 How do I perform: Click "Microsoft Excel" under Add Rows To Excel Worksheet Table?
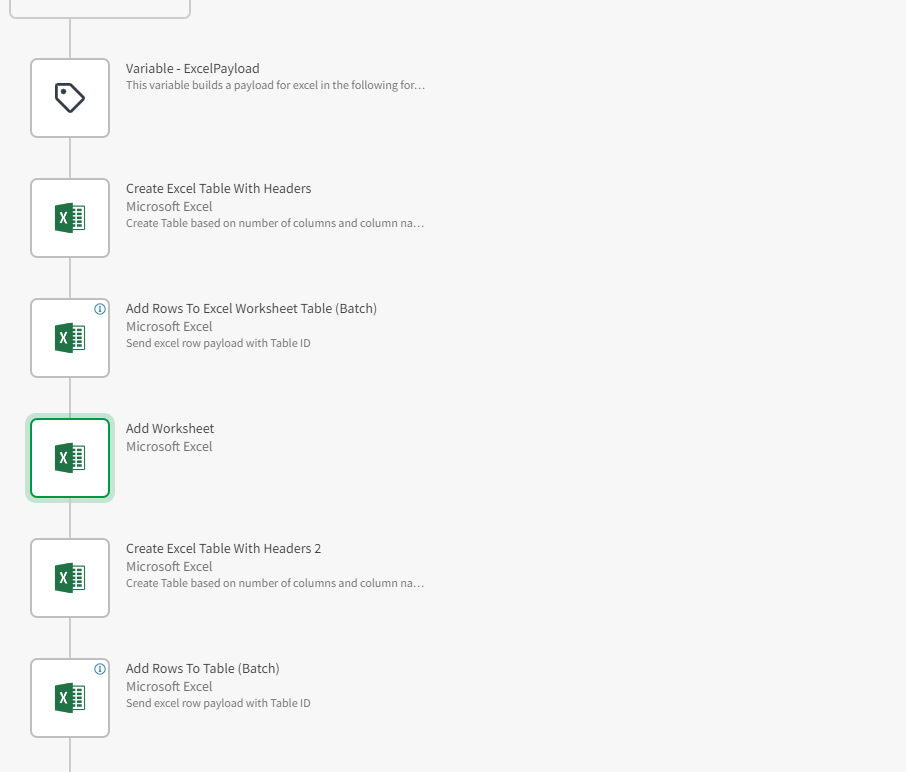169,327
